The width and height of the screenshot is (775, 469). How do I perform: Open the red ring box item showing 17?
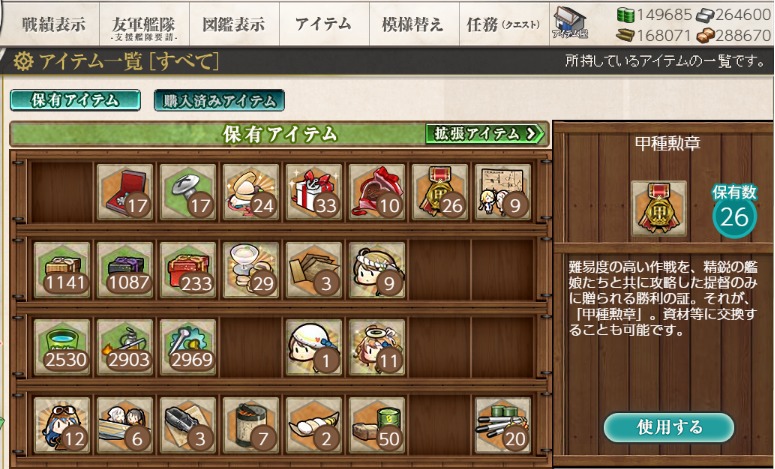(x=125, y=192)
